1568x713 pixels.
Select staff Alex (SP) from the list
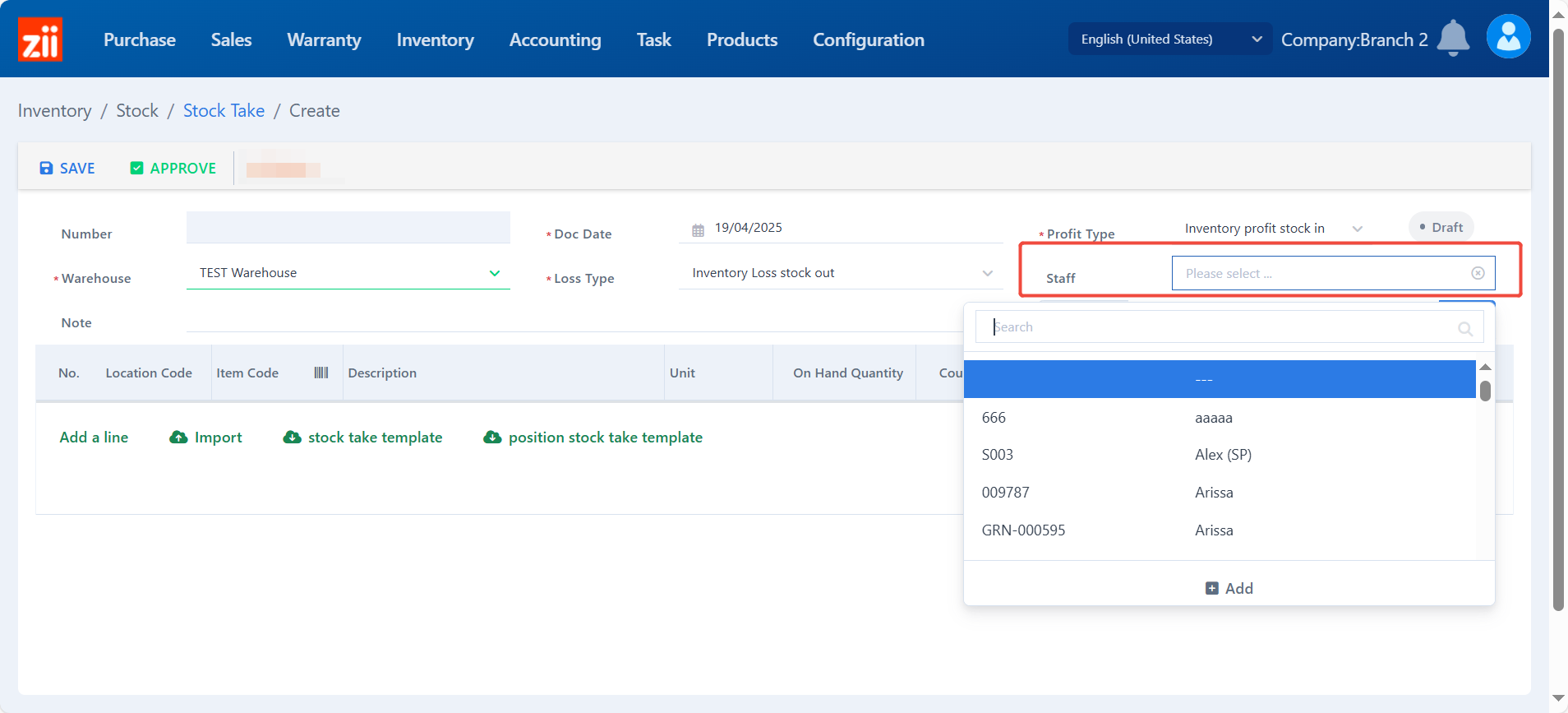[1222, 455]
